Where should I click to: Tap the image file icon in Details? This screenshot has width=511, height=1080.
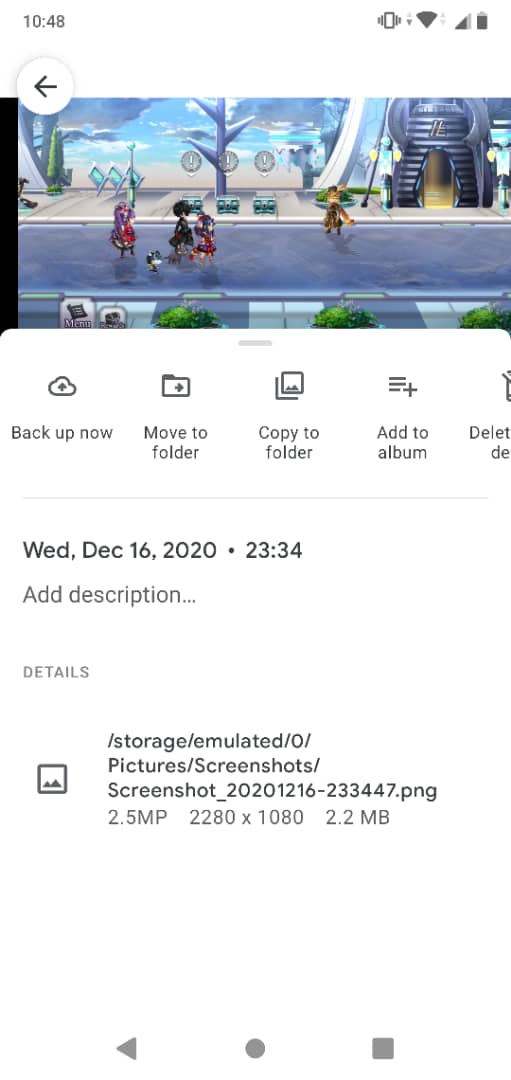click(x=52, y=779)
